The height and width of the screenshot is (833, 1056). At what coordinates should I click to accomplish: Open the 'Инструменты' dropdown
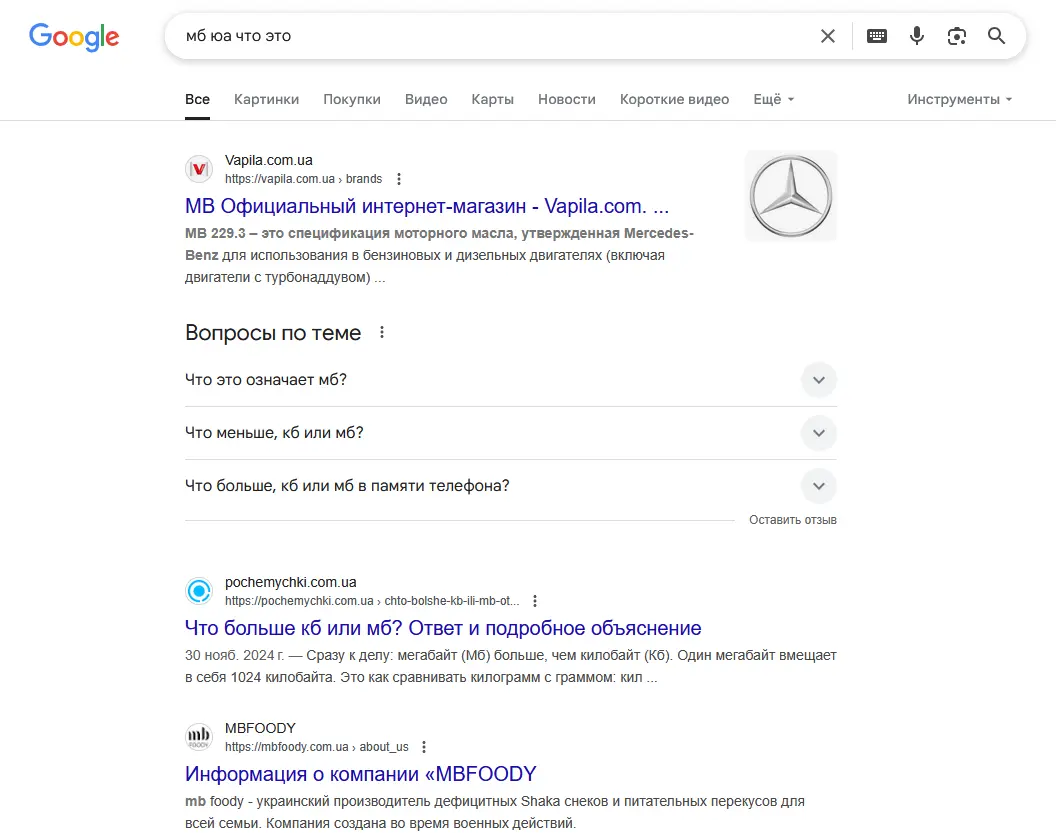coord(959,100)
